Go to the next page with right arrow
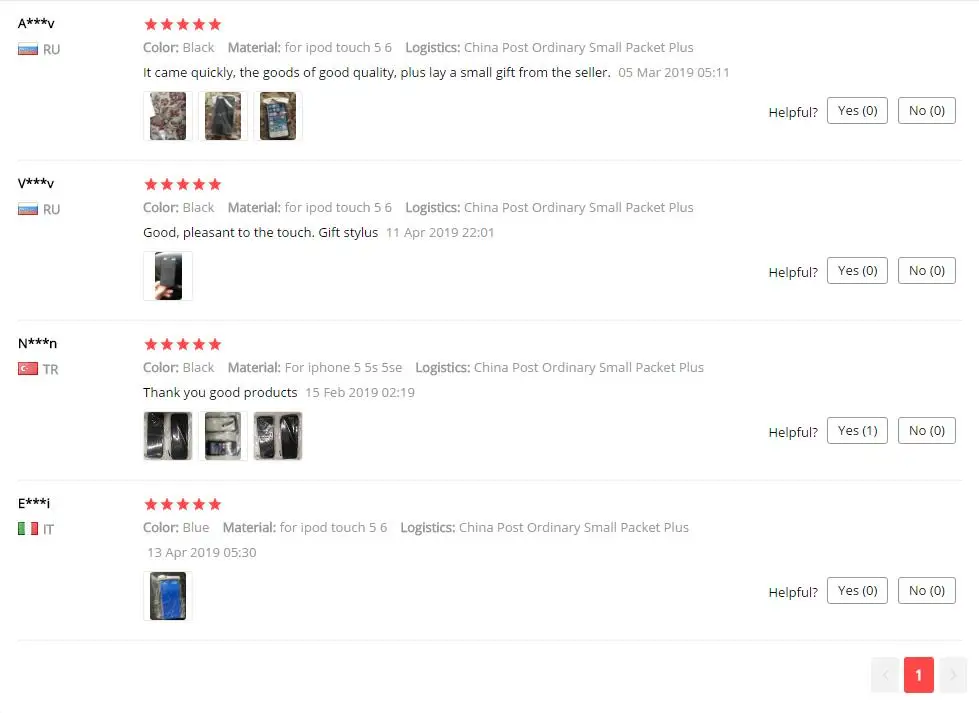 tap(953, 675)
